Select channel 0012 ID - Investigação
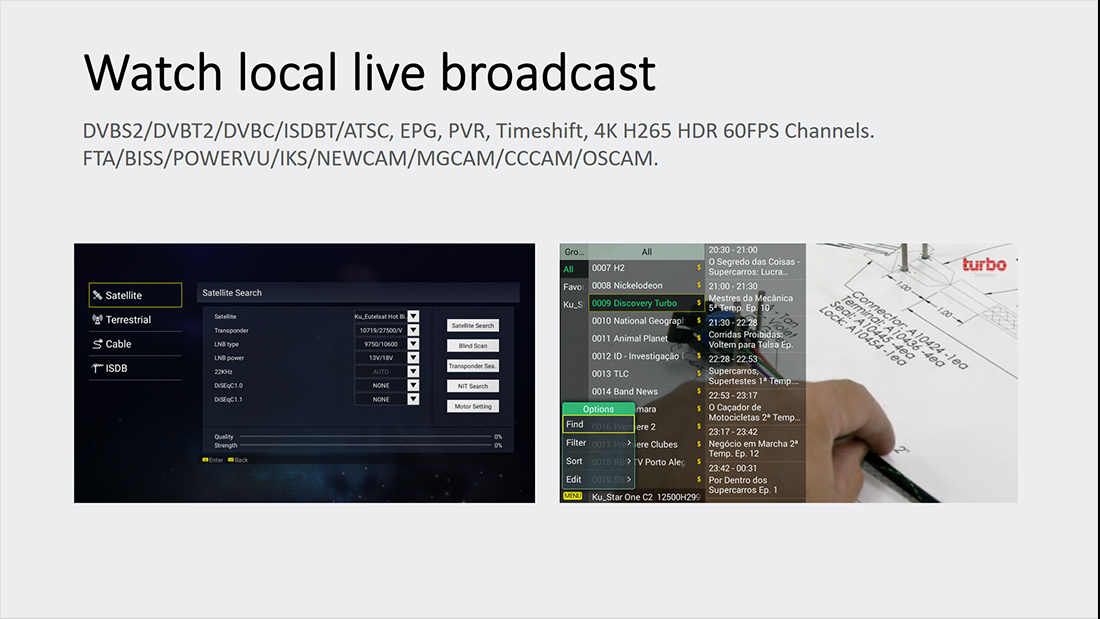This screenshot has width=1100, height=619. pos(646,356)
